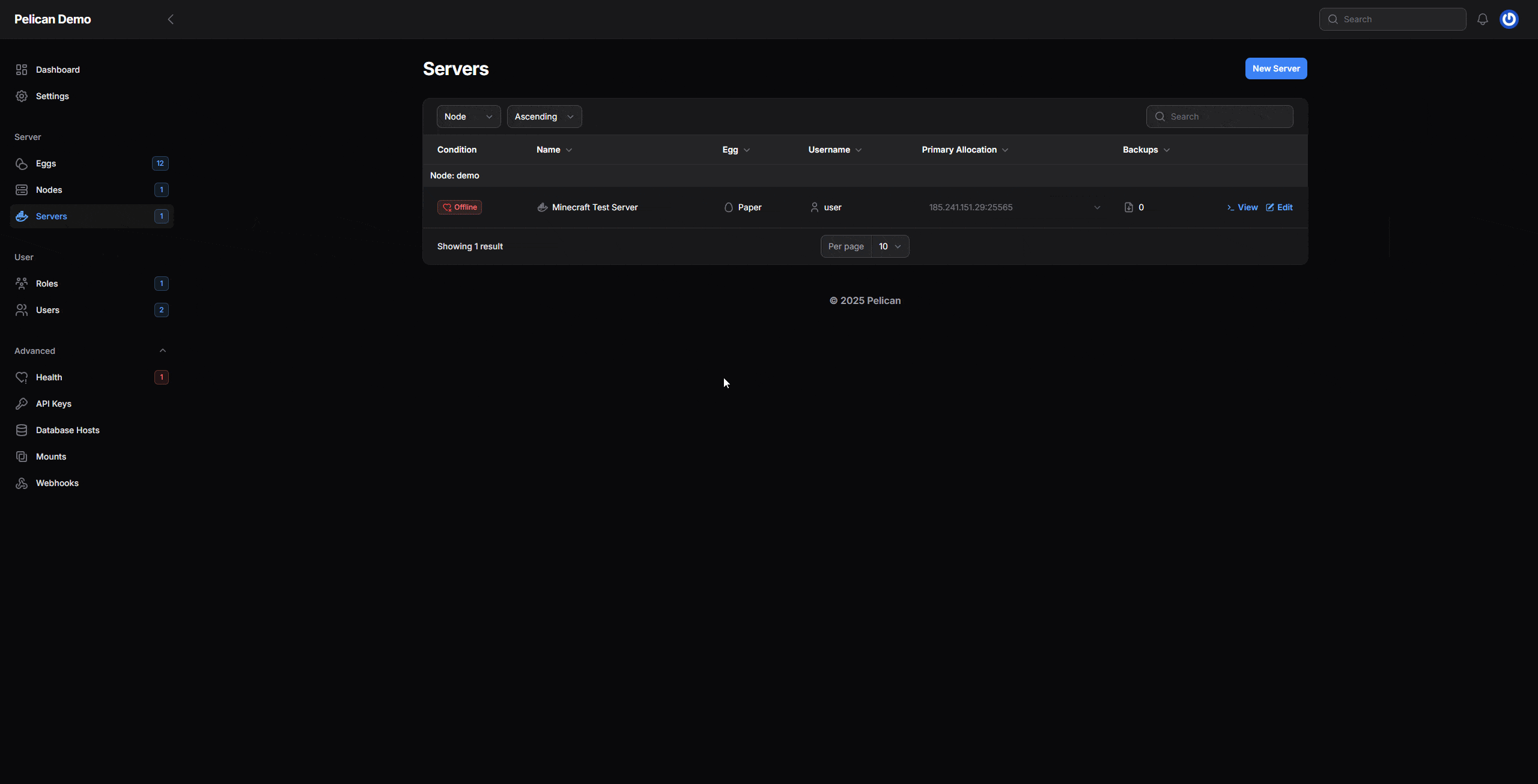Change the Ascending sort direction dropdown
The image size is (1538, 784).
[544, 117]
